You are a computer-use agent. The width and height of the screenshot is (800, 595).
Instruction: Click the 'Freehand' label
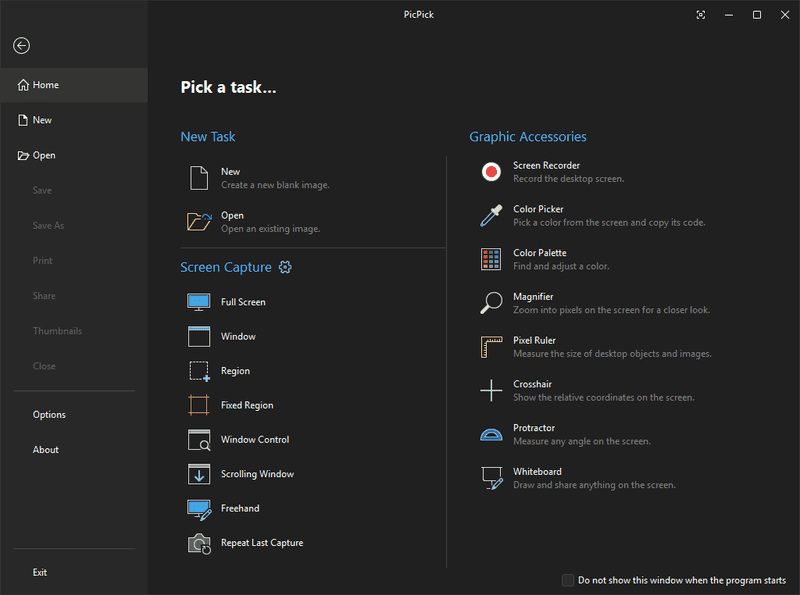point(240,508)
